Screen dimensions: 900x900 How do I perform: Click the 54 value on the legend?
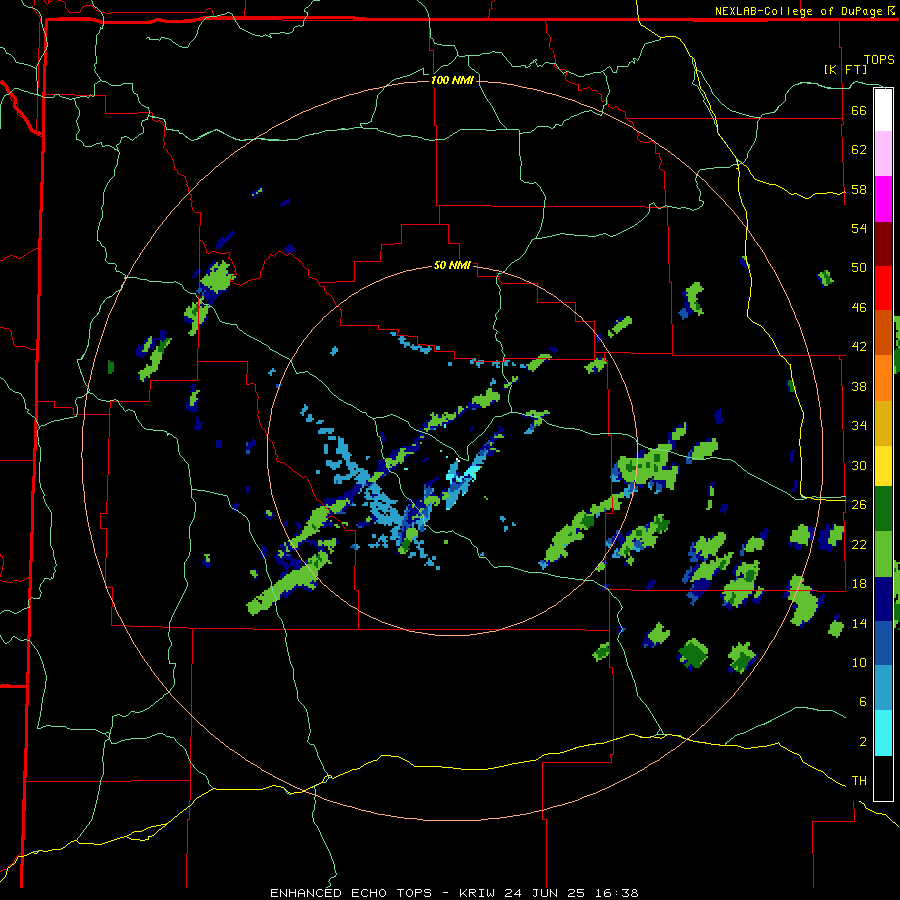(859, 228)
